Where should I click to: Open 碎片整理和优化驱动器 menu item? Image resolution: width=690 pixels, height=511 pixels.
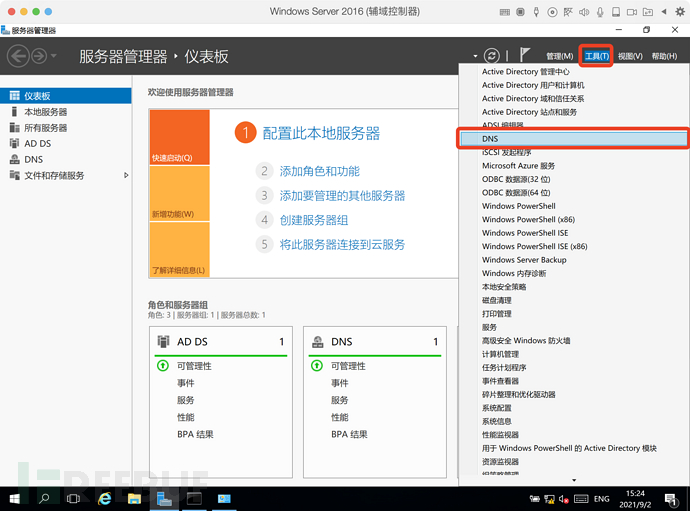[518, 394]
